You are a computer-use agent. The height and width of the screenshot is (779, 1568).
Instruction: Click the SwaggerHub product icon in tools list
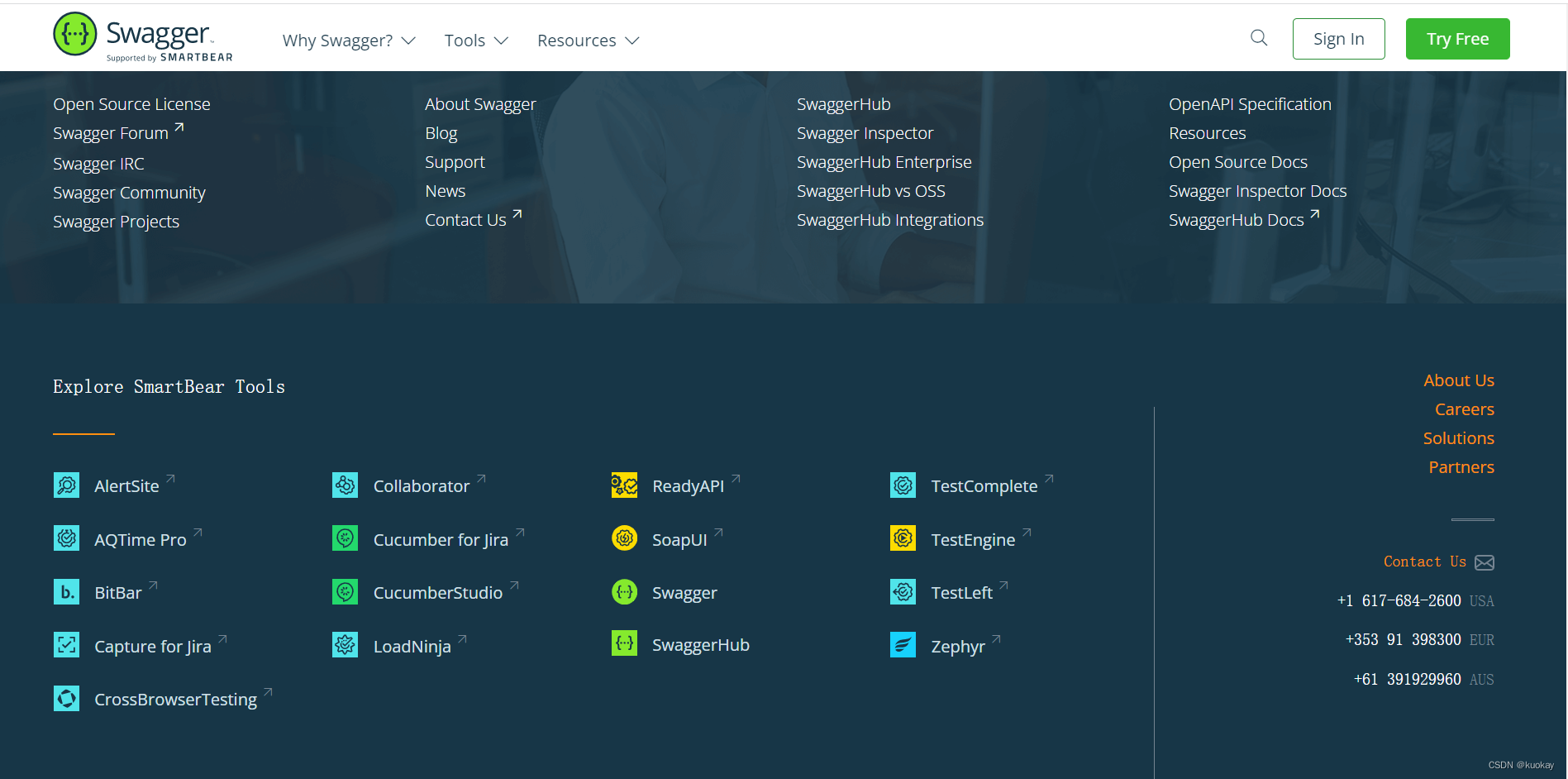coord(625,643)
